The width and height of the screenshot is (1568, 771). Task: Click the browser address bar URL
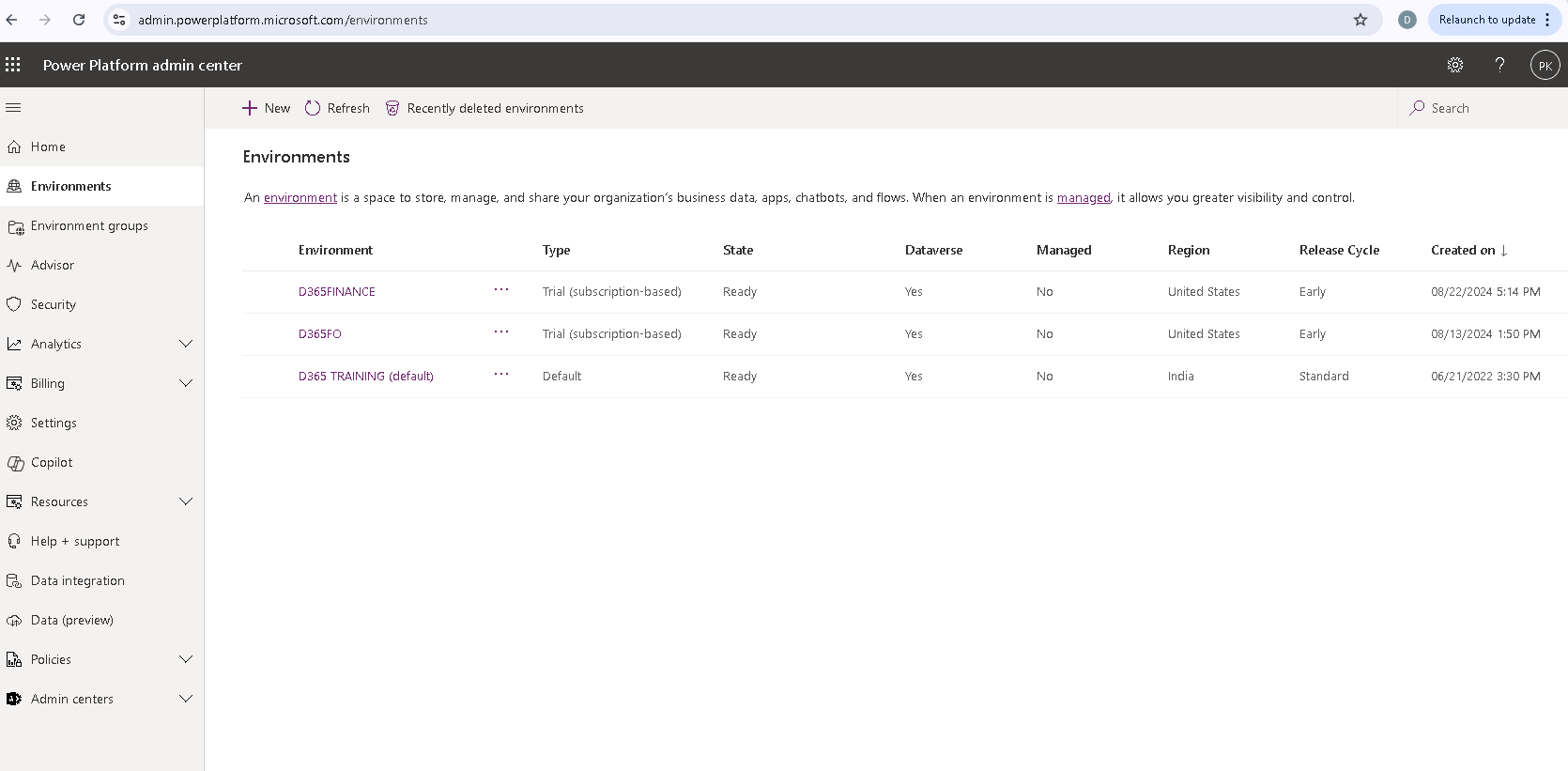pyautogui.click(x=283, y=20)
